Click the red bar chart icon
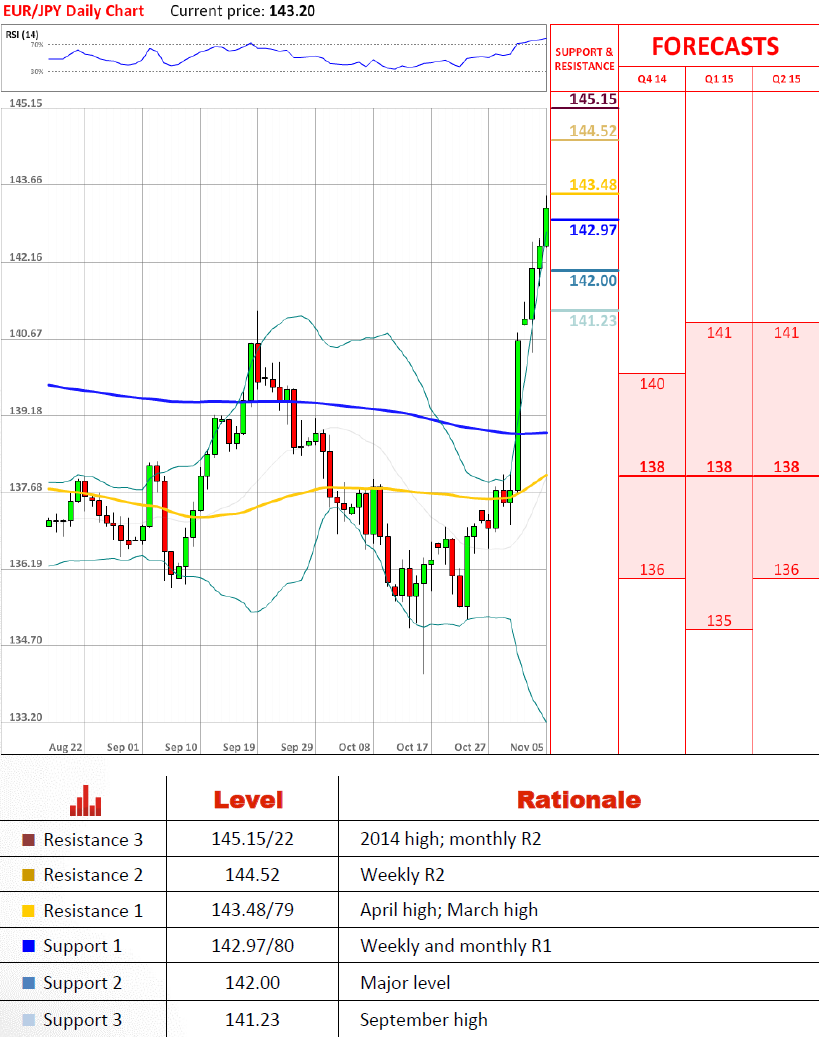Viewport: 819px width, 1037px height. (85, 801)
